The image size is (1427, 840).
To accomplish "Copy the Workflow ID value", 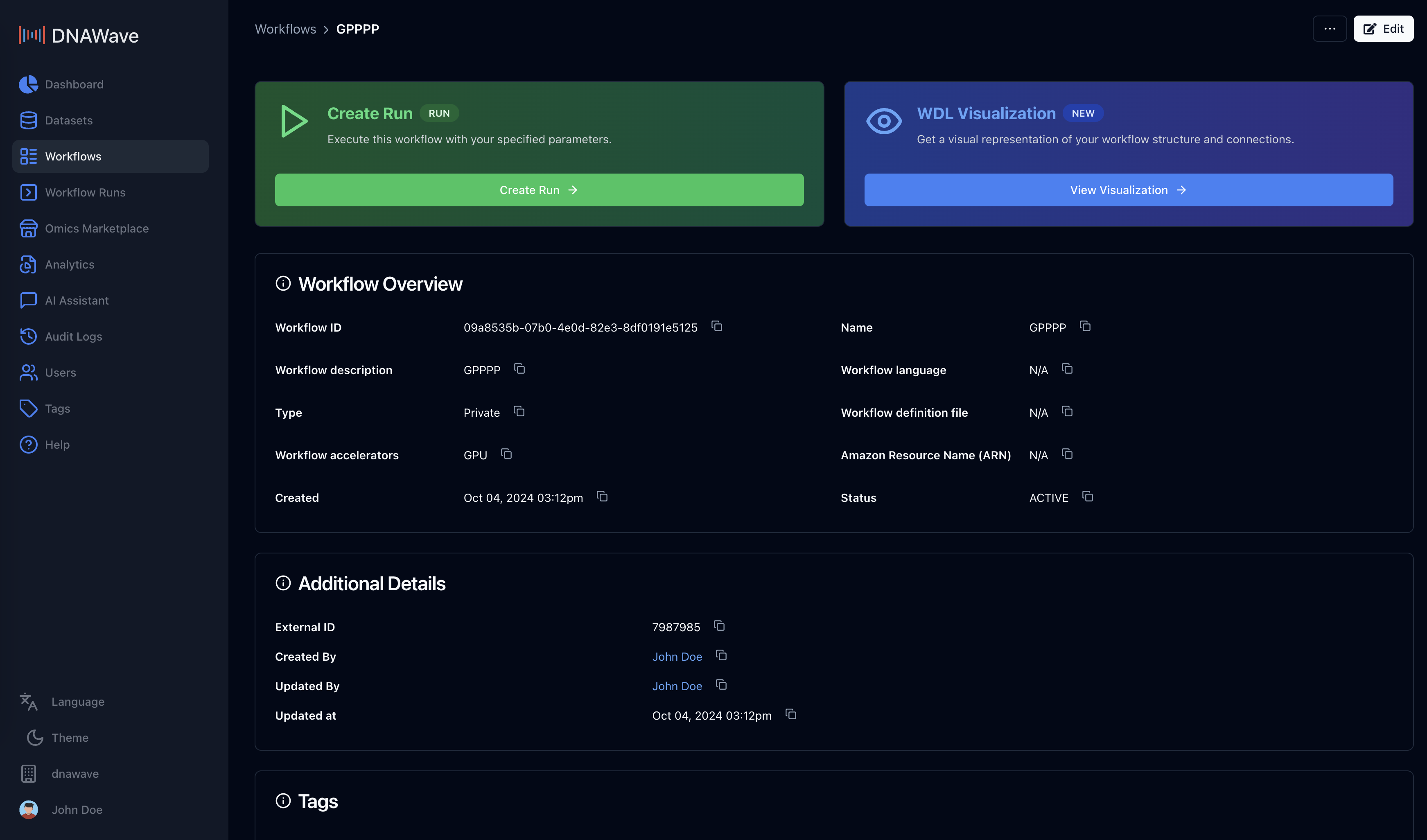I will pyautogui.click(x=716, y=327).
